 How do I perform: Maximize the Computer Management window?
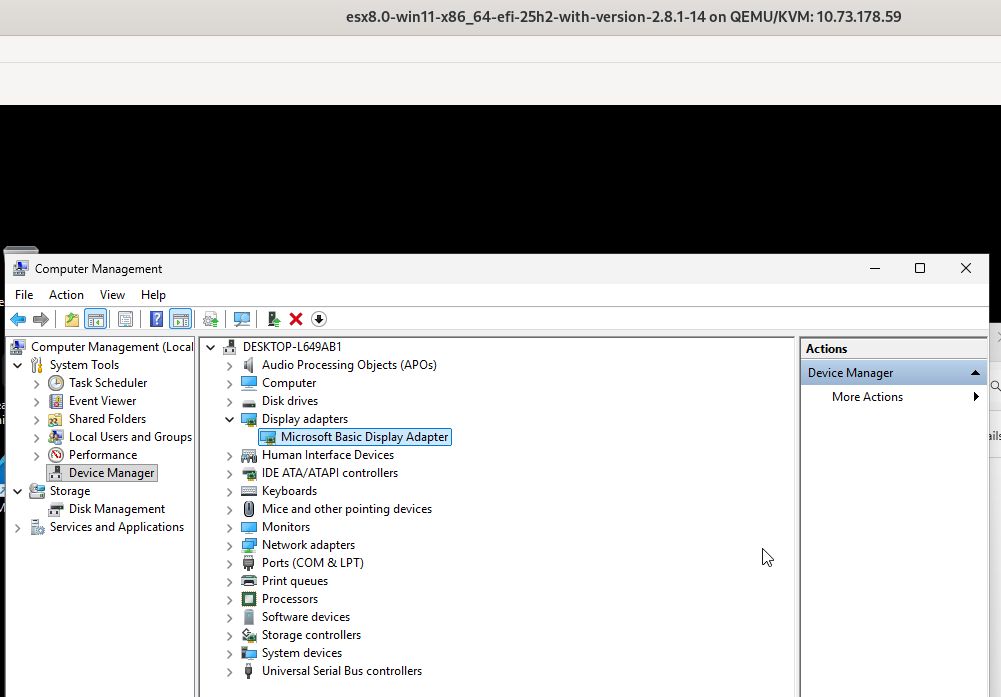coord(920,268)
